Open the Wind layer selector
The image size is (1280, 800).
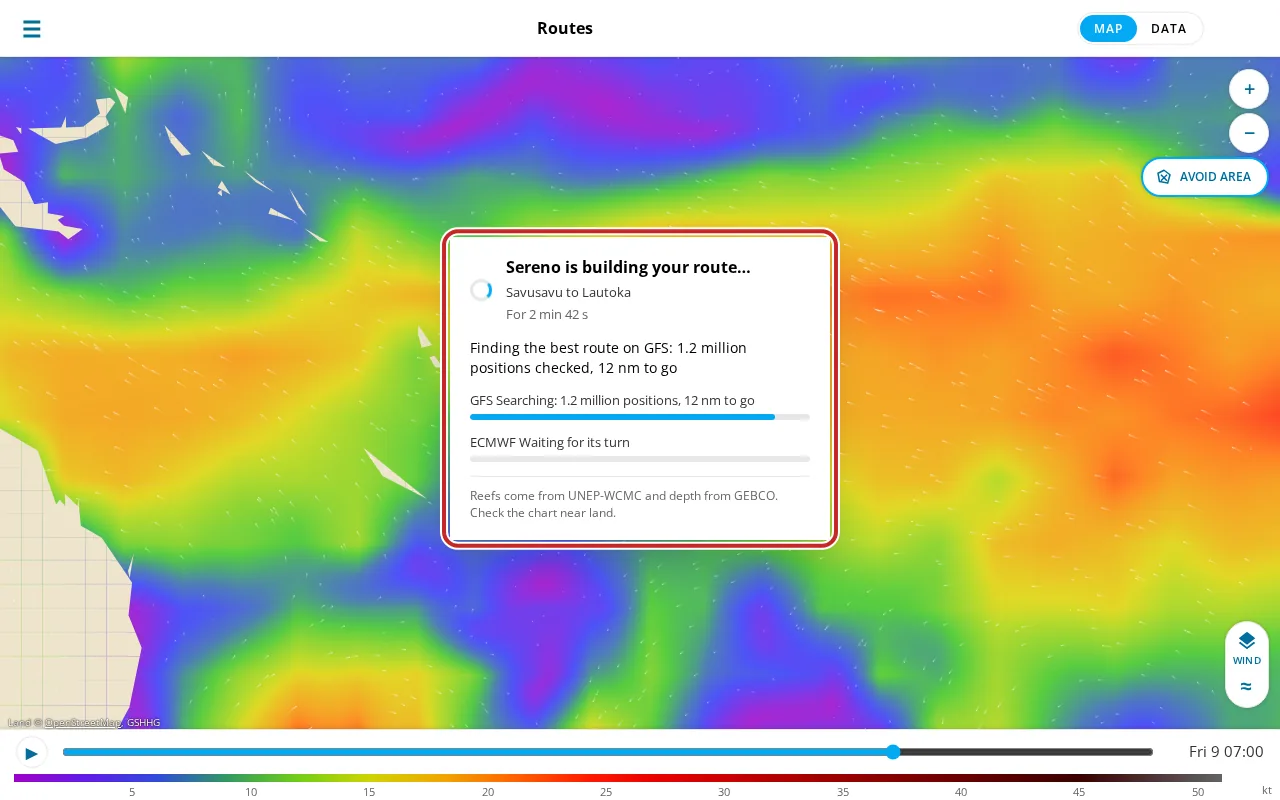[1247, 648]
